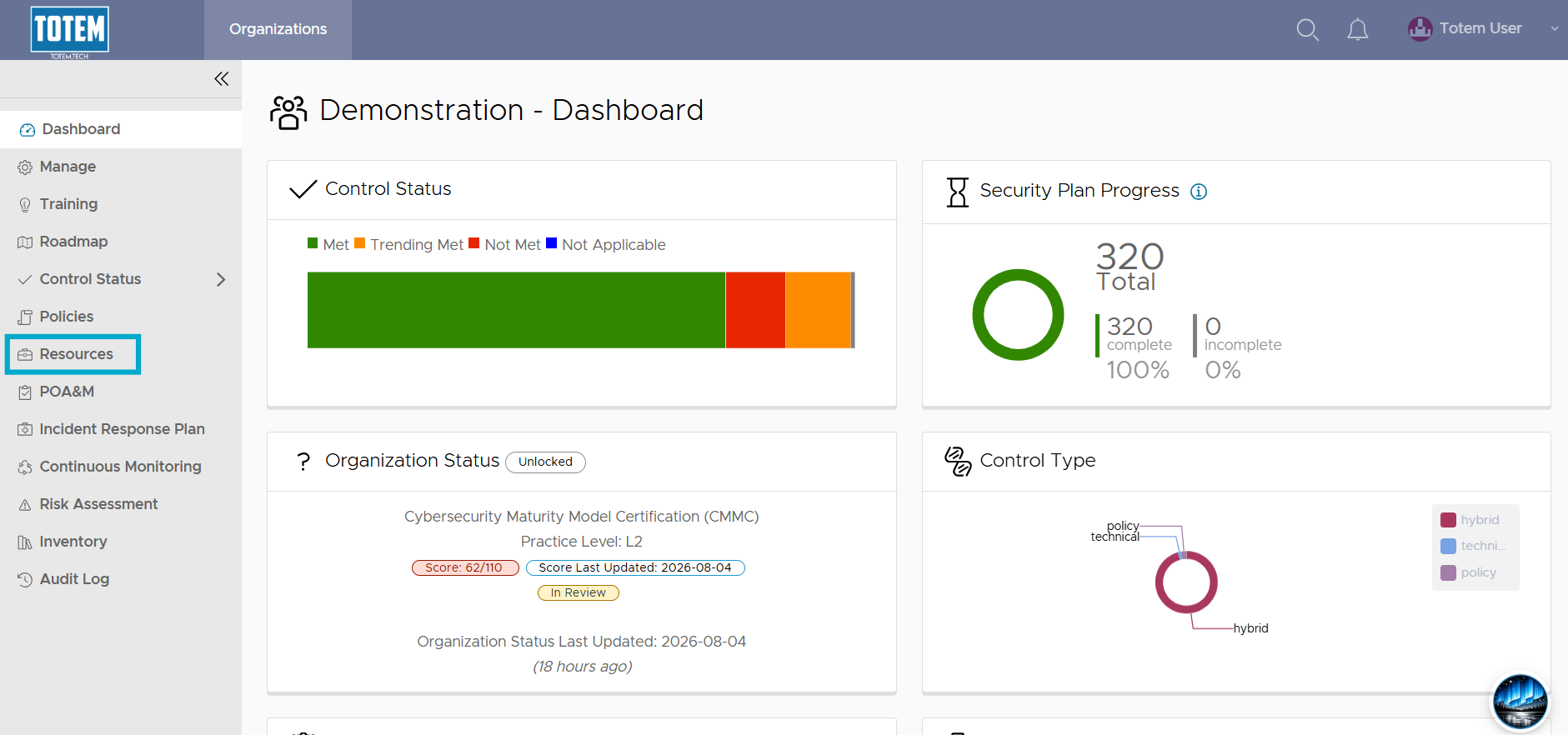
Task: Click the Unlocked status badge
Action: 545,462
